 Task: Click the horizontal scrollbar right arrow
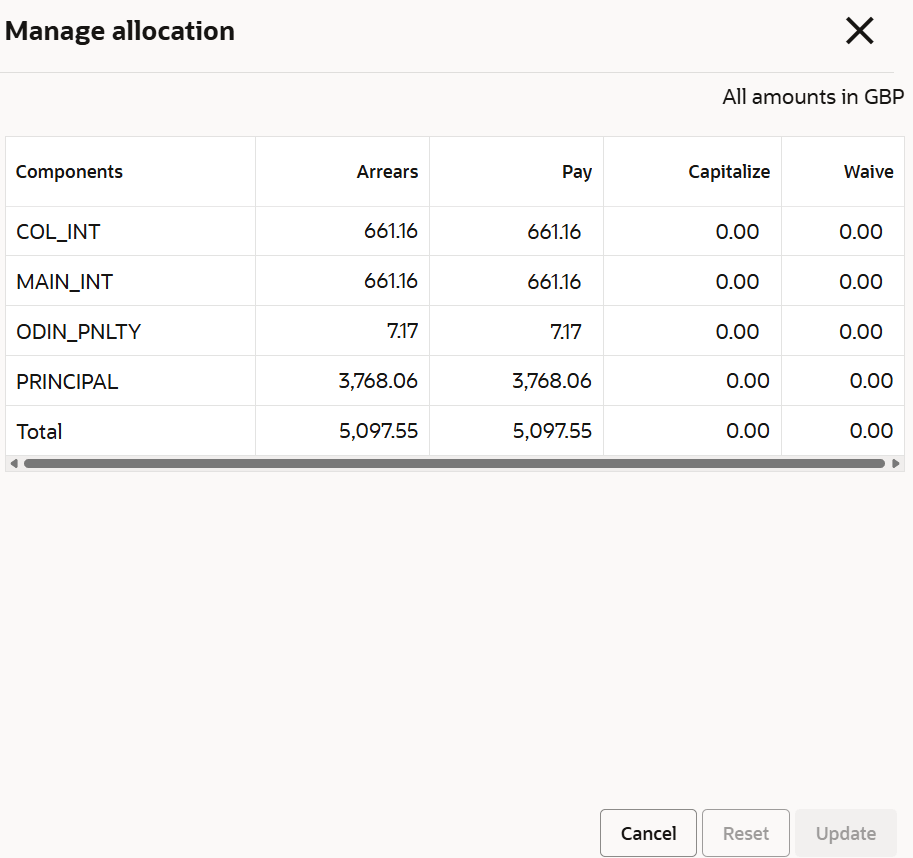[x=896, y=464]
